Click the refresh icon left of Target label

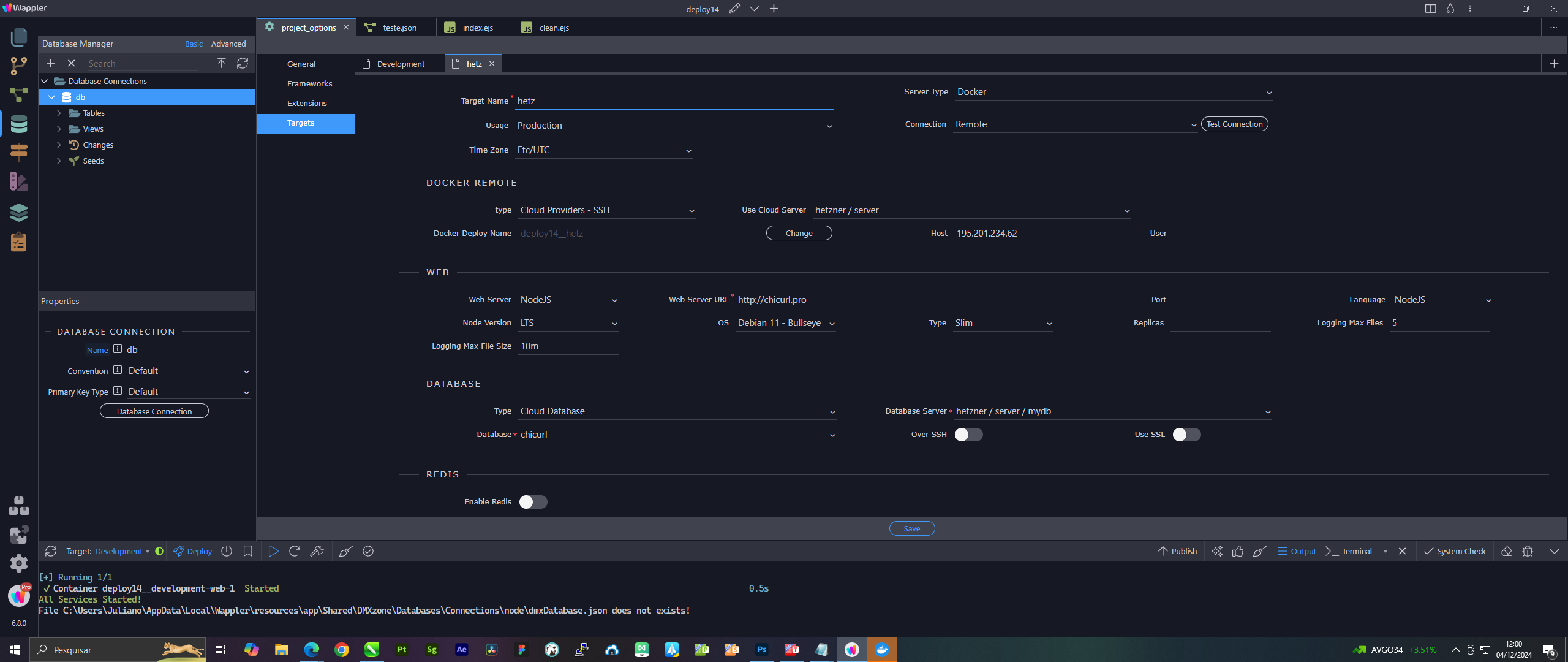(51, 551)
